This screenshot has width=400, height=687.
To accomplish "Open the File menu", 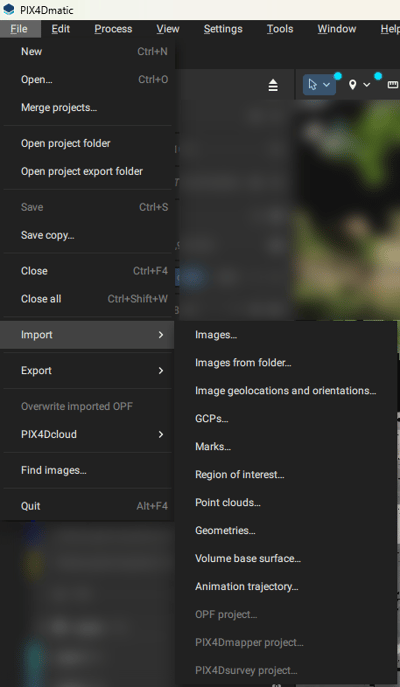I will point(19,29).
